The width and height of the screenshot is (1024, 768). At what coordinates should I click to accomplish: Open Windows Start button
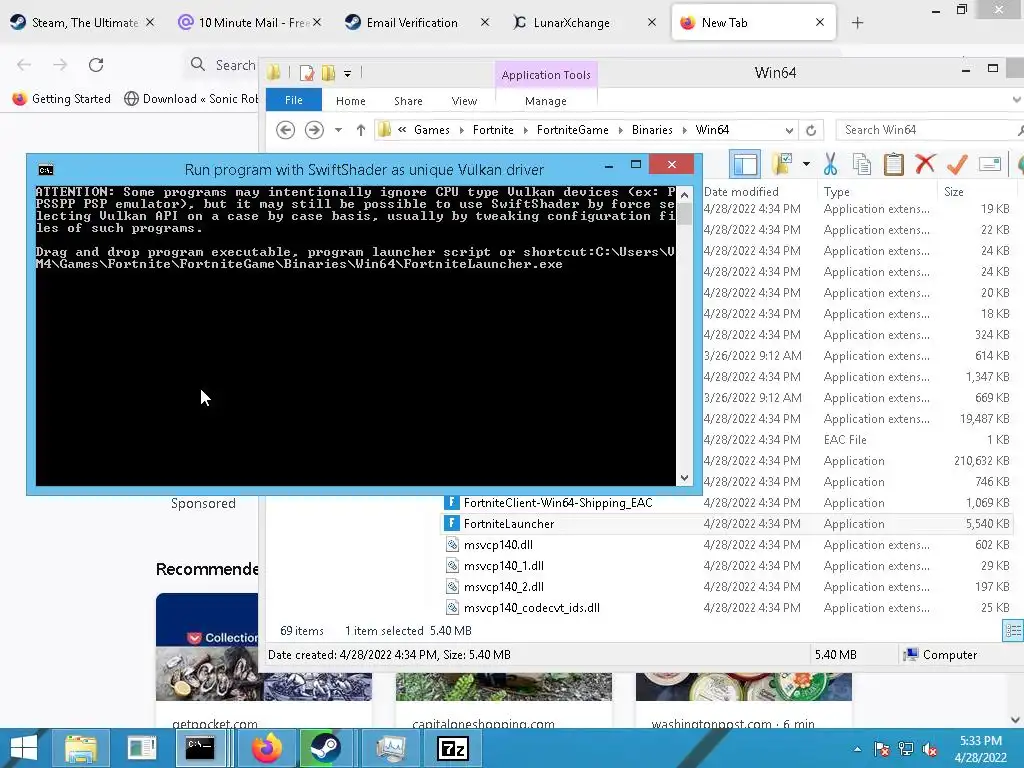pyautogui.click(x=24, y=748)
